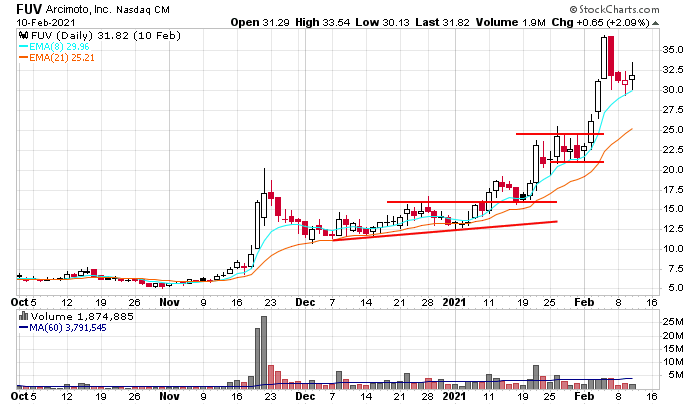This screenshot has width=700, height=405.
Task: Click the Volume 1,874,885 legend
Action: (82, 317)
